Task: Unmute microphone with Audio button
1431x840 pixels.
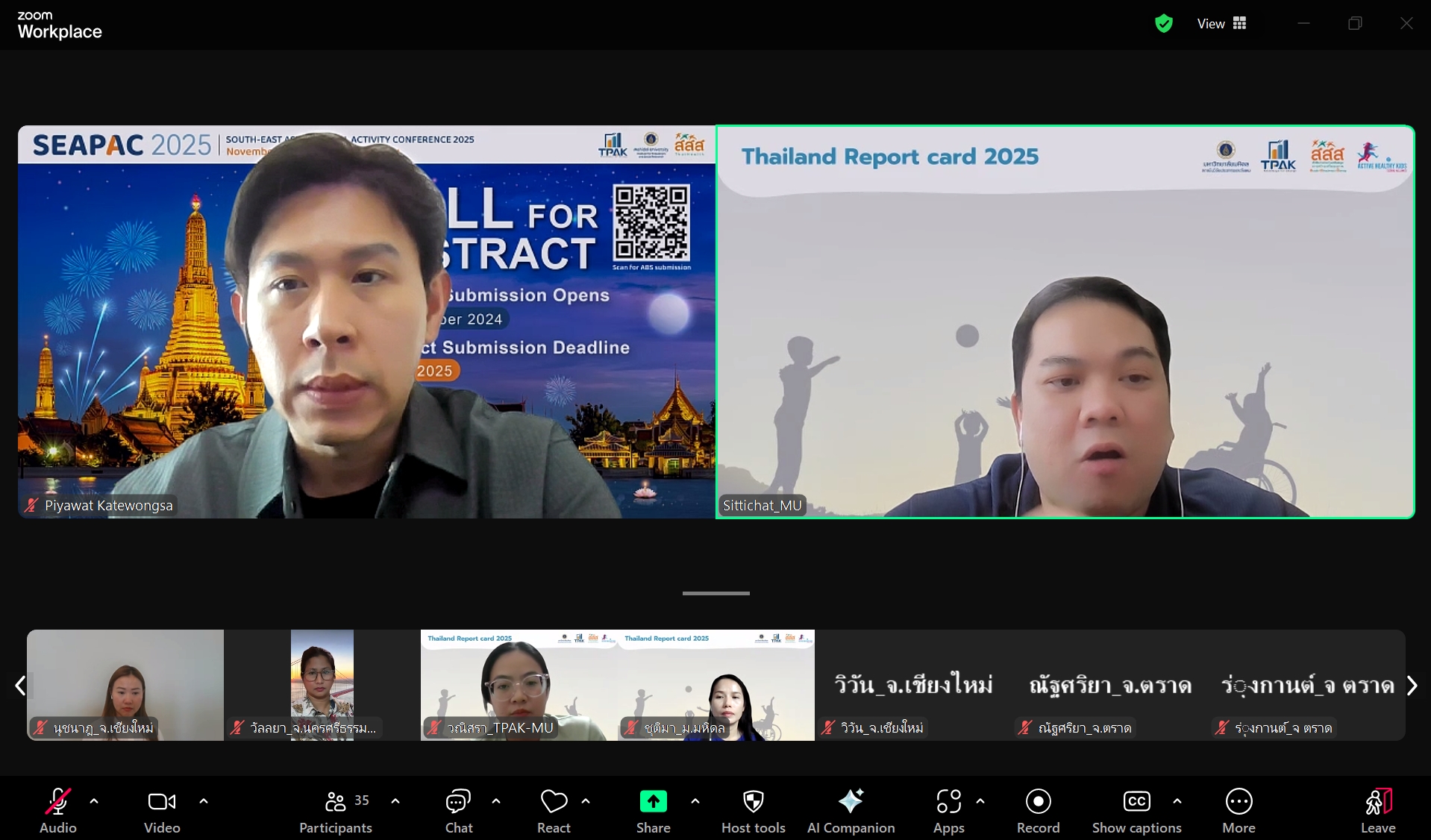Action: click(58, 809)
